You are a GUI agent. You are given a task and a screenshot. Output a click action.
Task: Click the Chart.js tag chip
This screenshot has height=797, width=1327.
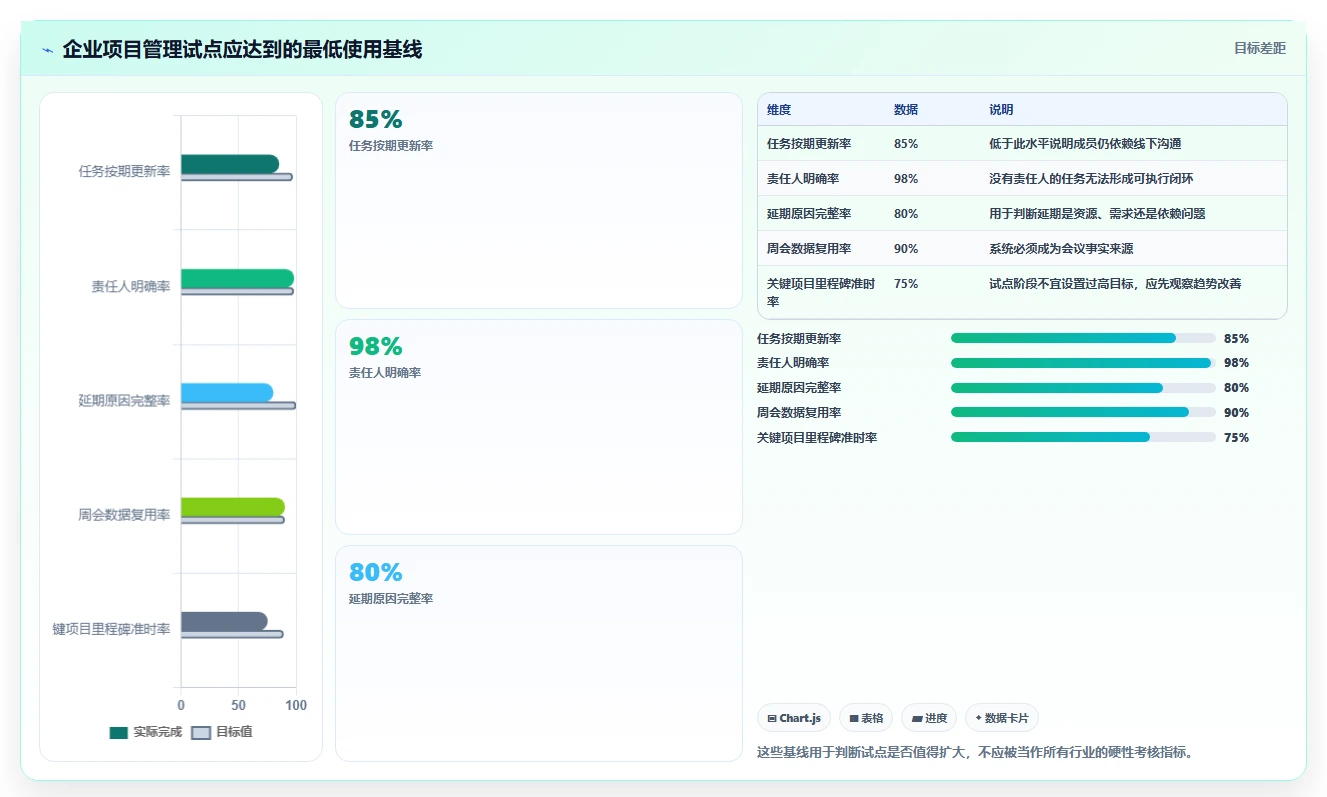[x=794, y=718]
